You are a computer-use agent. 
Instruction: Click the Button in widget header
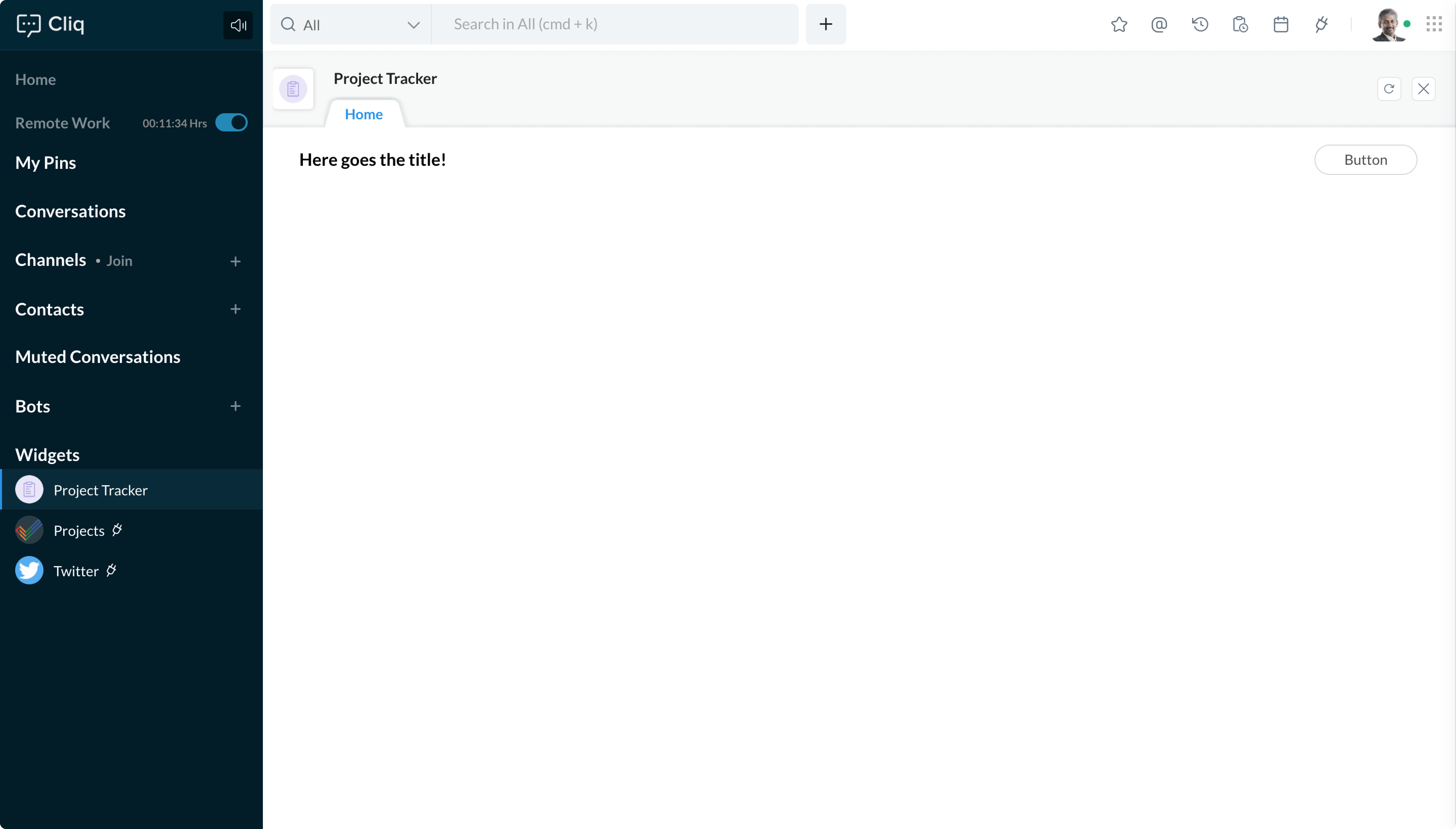[x=1365, y=160]
